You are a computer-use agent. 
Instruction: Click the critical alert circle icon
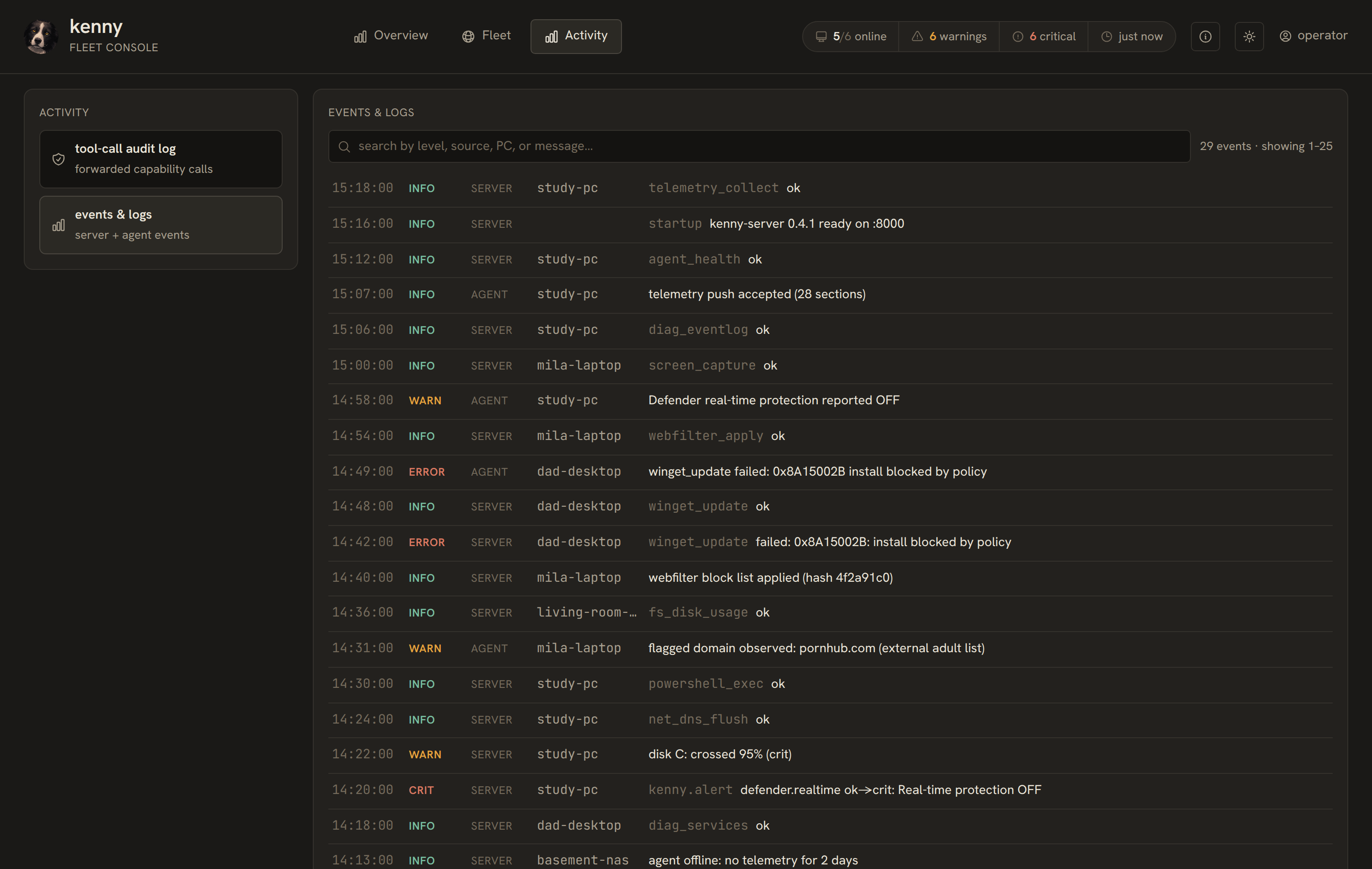(1018, 37)
